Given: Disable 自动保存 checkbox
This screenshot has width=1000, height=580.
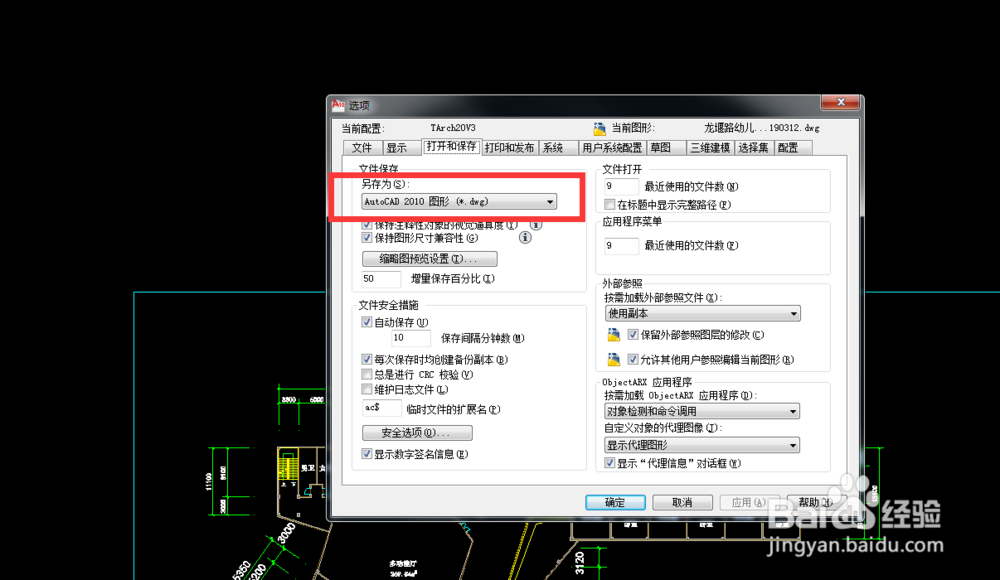Looking at the screenshot, I should click(367, 322).
